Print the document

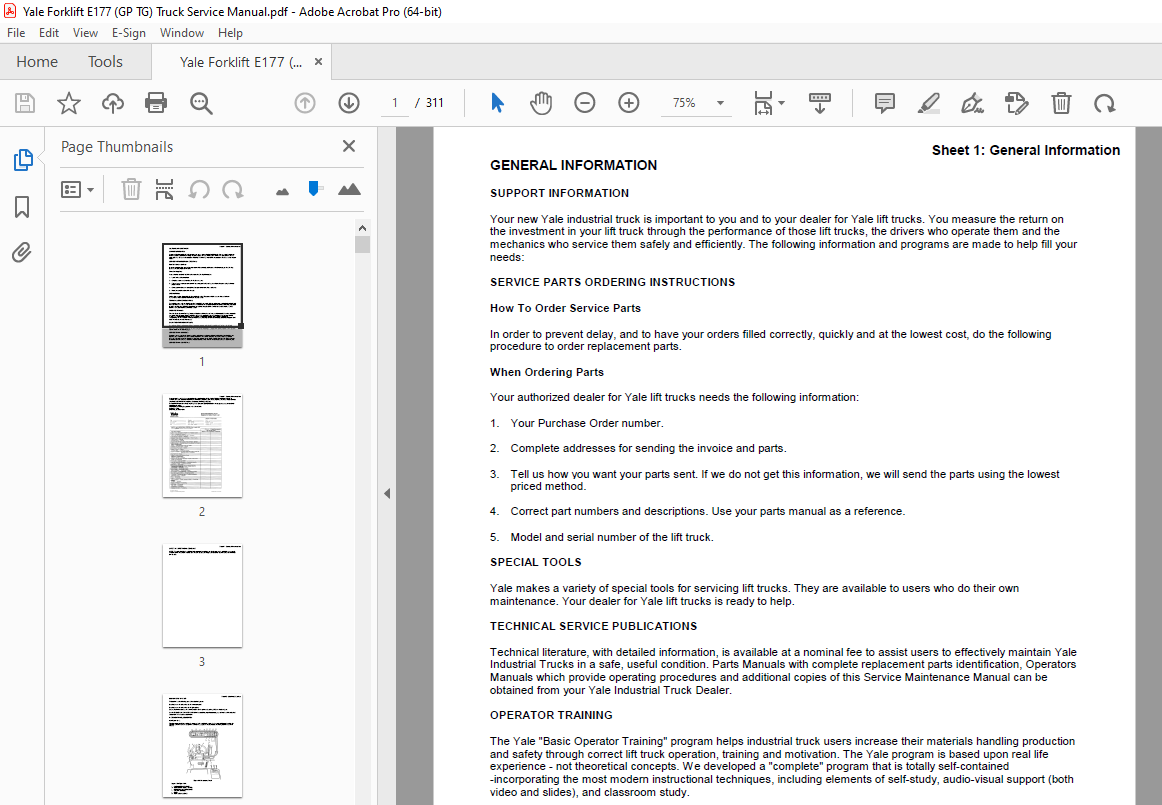tap(156, 103)
